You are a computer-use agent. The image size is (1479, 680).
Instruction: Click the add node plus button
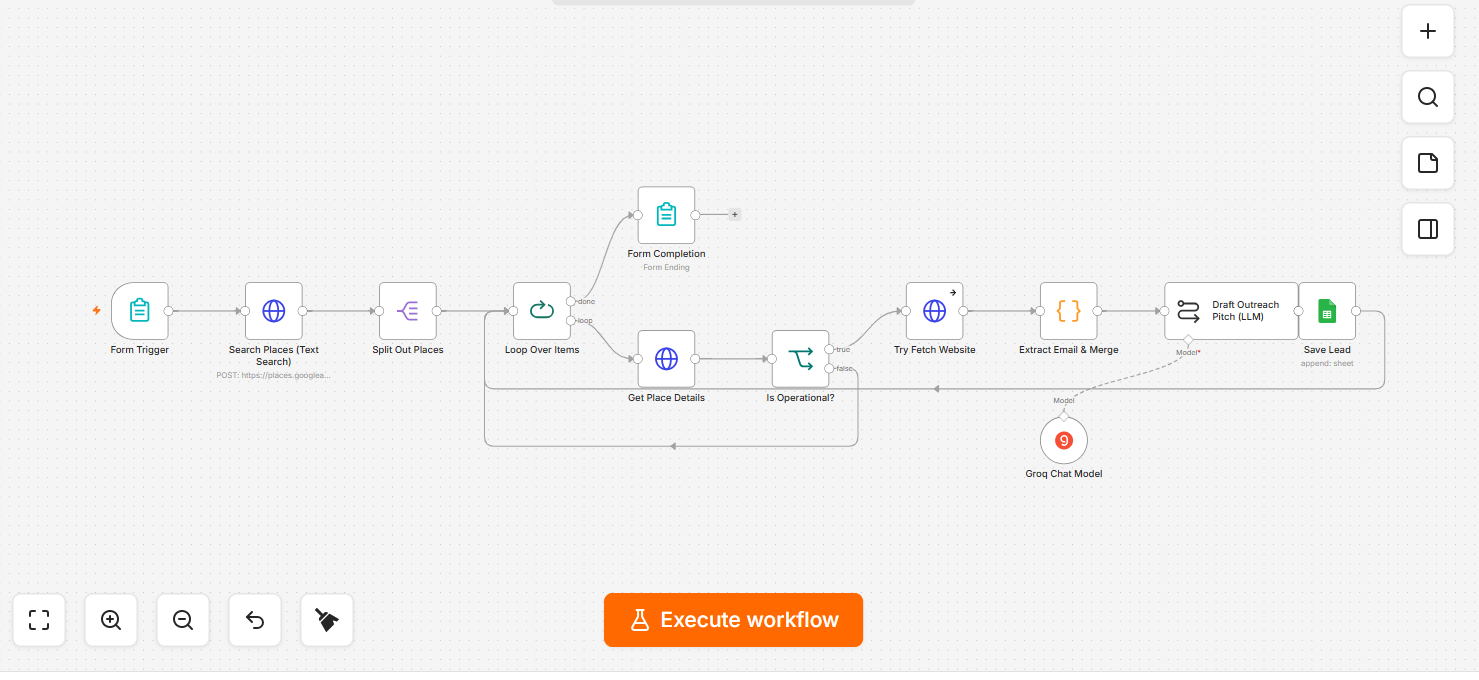pos(1428,31)
